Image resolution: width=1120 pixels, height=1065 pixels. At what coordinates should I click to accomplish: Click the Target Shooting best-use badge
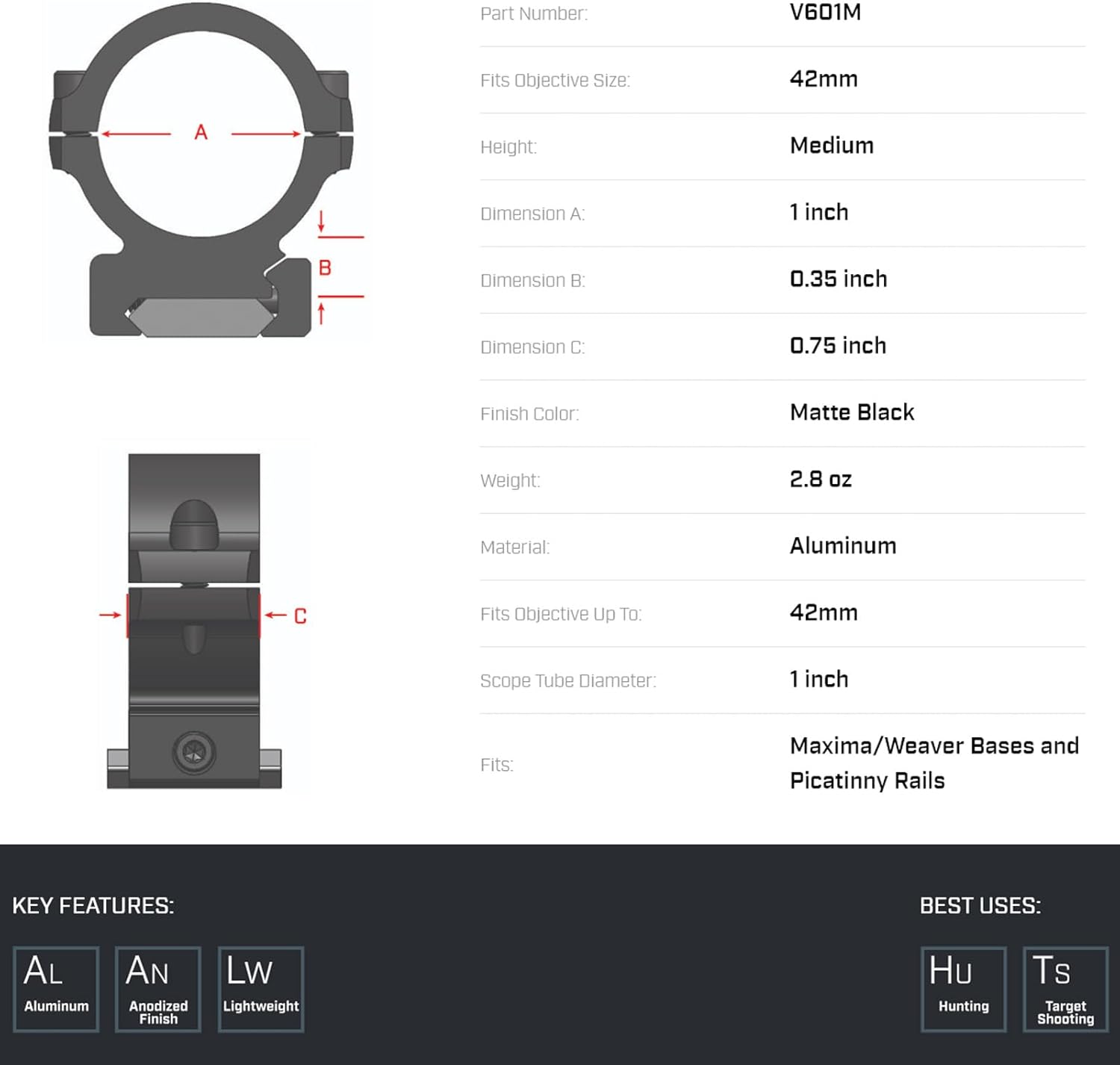click(1065, 990)
